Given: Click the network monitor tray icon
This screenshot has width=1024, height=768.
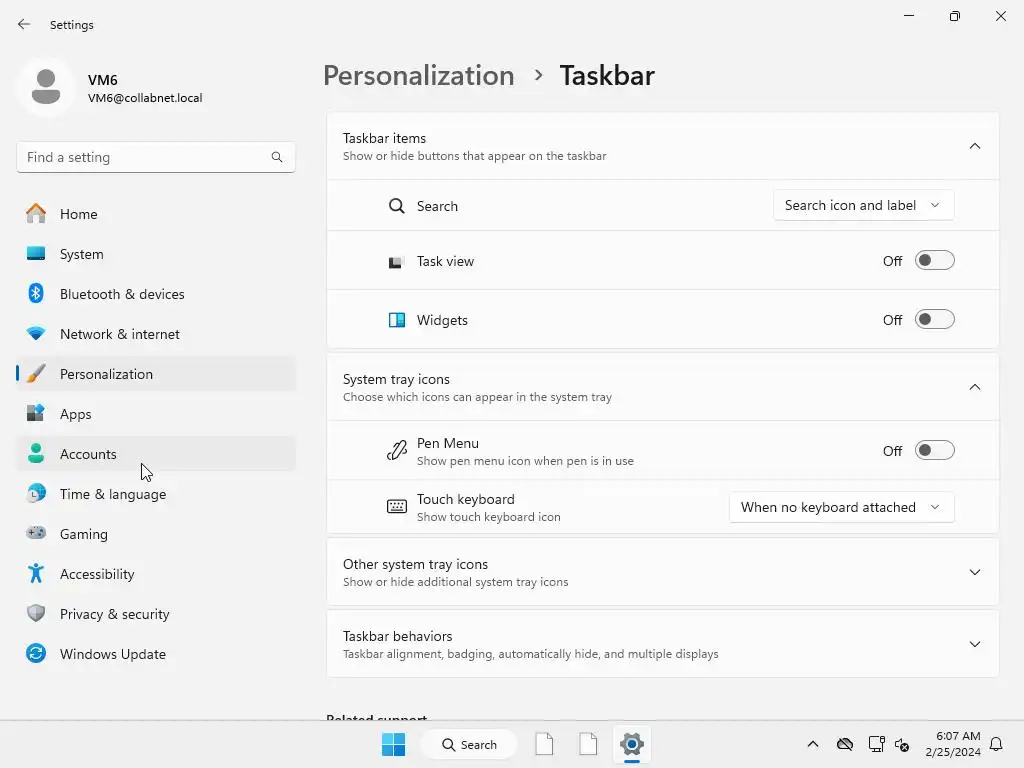Looking at the screenshot, I should pos(876,744).
